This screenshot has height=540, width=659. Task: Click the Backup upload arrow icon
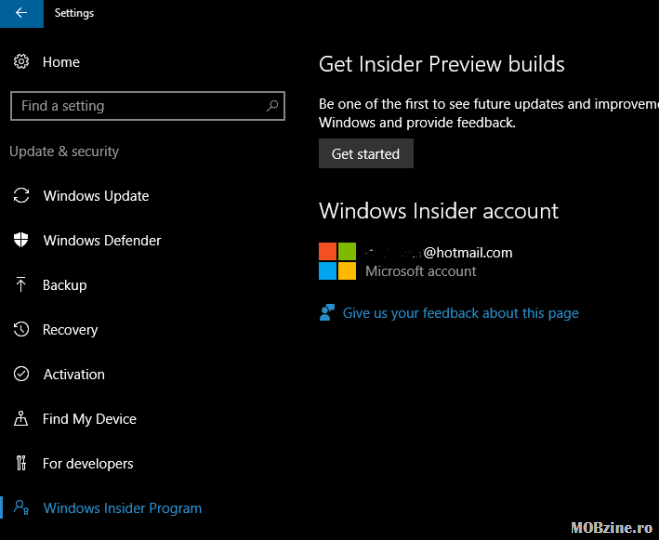click(21, 285)
